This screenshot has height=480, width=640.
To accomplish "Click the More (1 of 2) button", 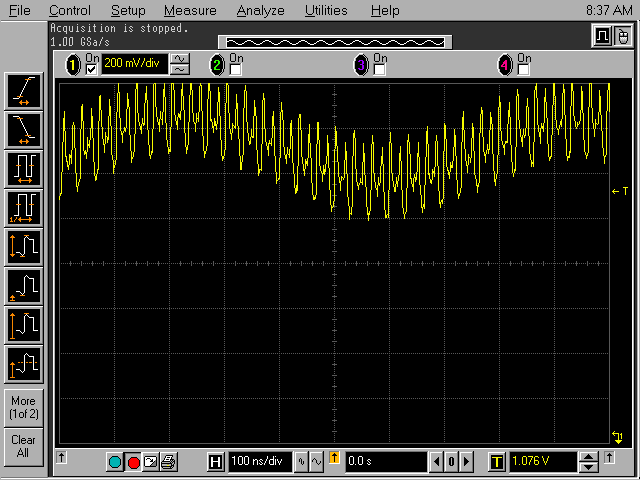I will [x=23, y=407].
